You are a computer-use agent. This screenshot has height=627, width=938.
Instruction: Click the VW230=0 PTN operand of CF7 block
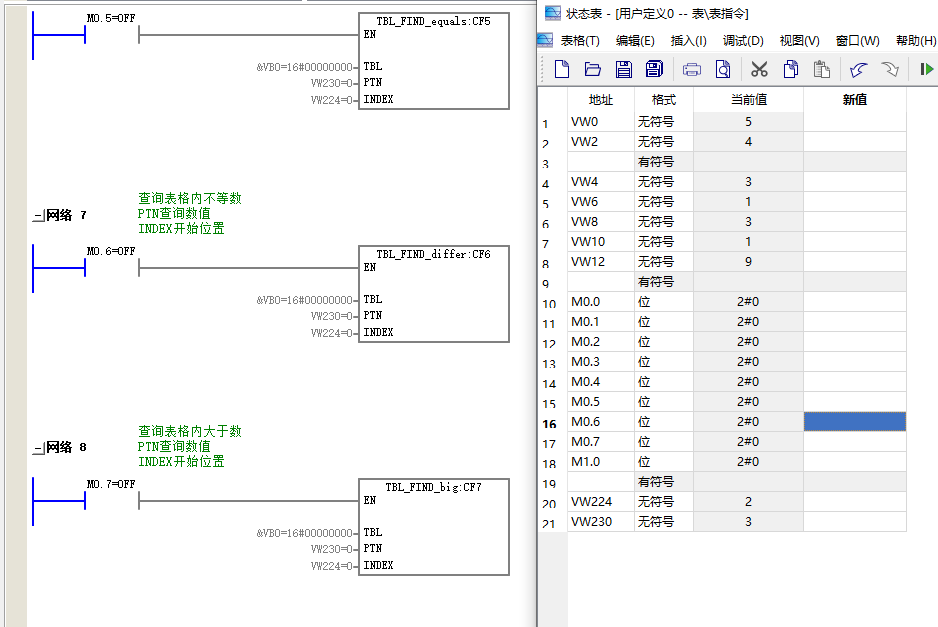pos(331,549)
